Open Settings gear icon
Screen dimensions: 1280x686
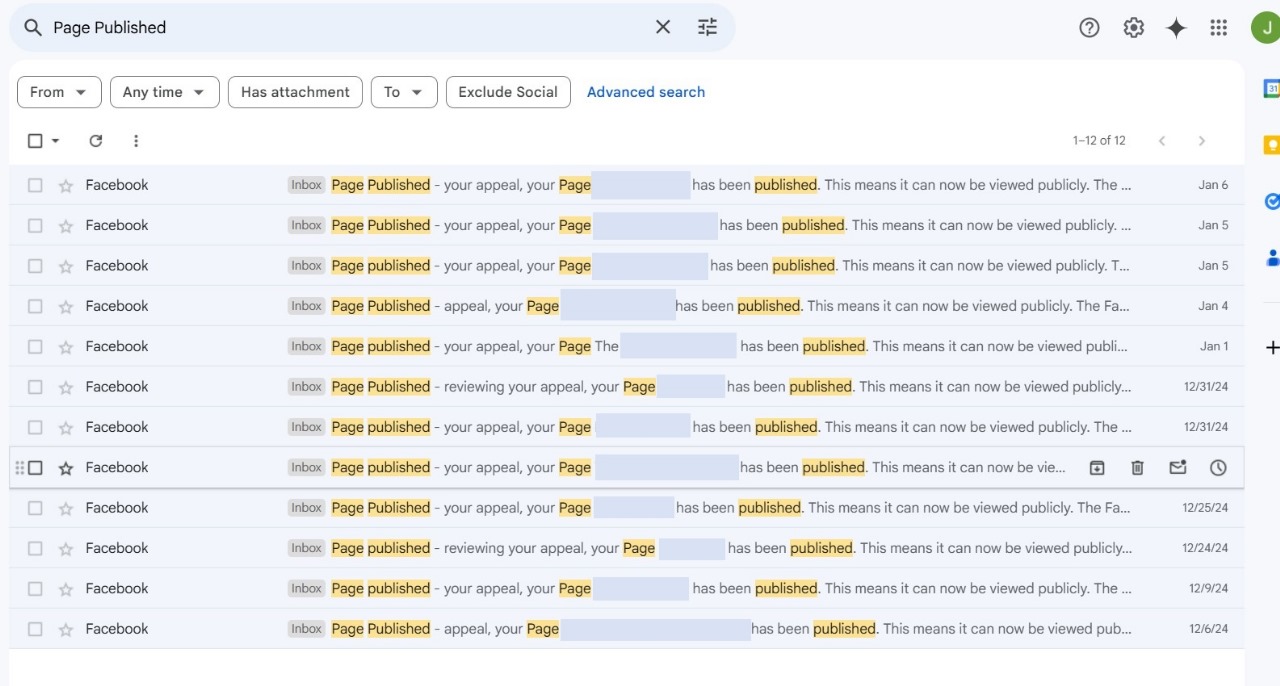pos(1133,28)
